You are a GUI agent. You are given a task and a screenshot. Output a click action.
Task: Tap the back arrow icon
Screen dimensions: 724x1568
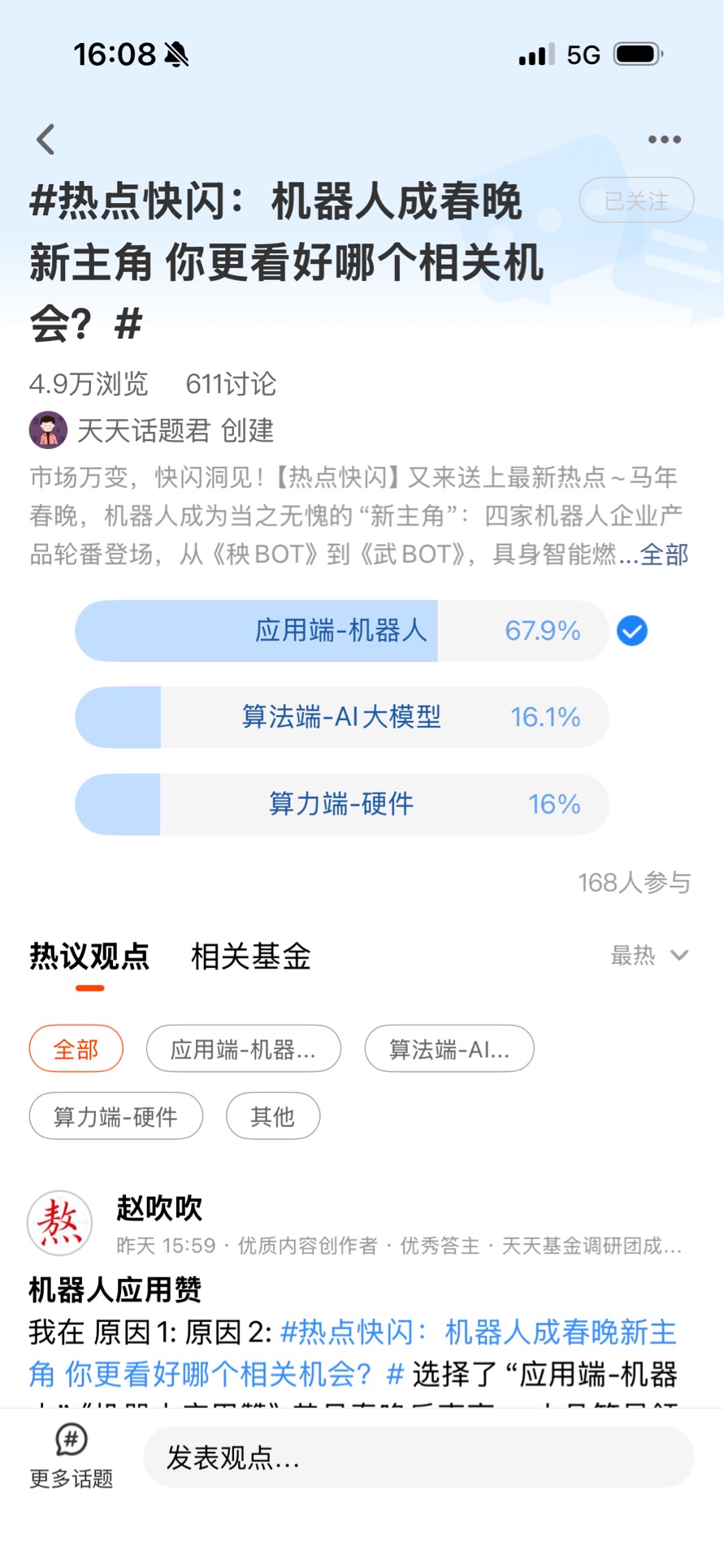point(46,140)
